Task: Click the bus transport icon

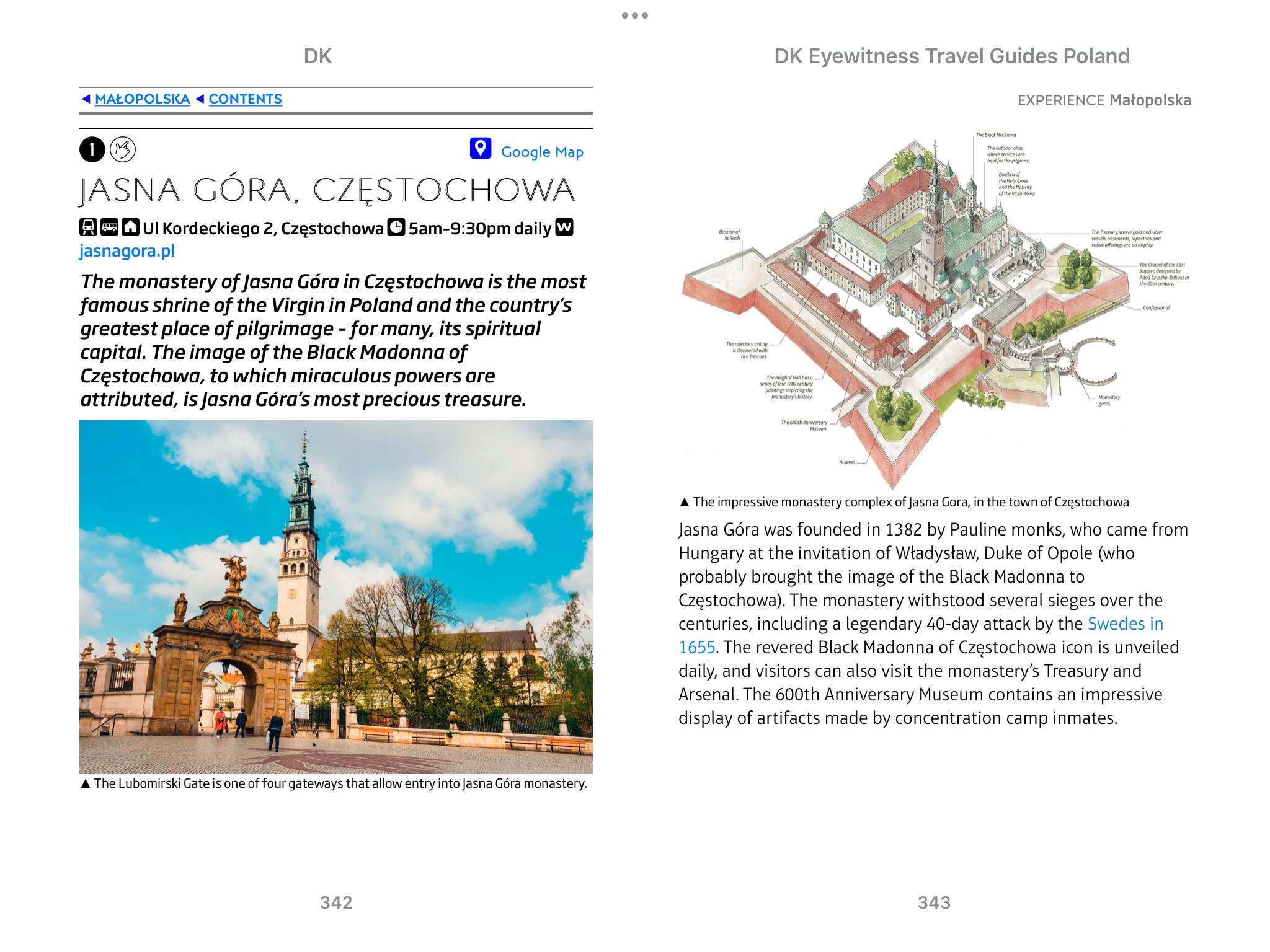Action: (110, 227)
